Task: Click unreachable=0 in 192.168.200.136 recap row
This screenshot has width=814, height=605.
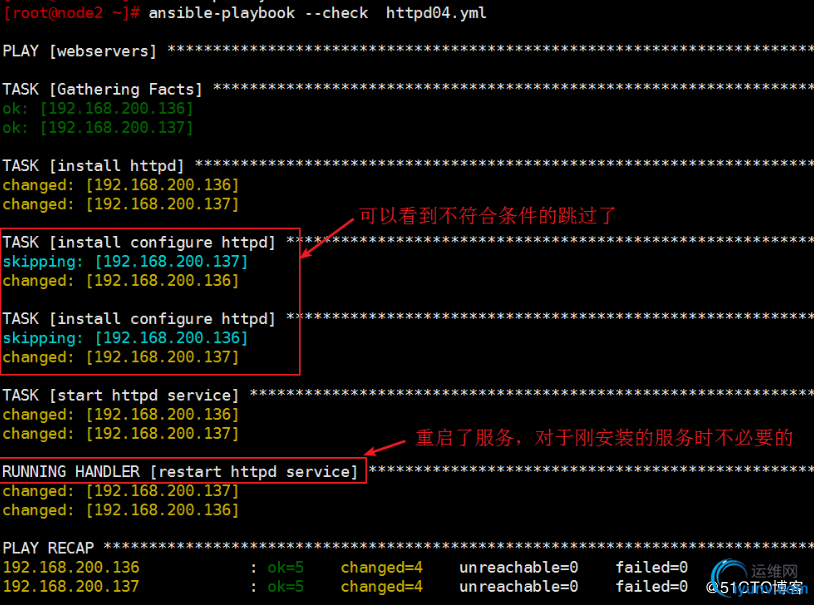Action: point(519,568)
